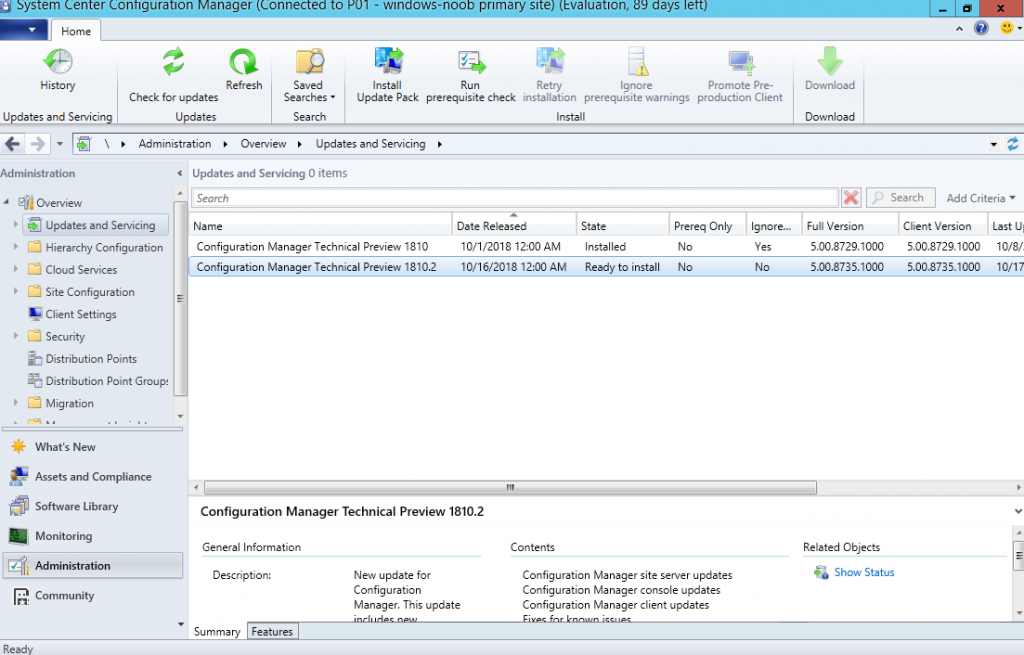Open navigation history dropdown arrow
The image size is (1024, 655).
[x=59, y=144]
